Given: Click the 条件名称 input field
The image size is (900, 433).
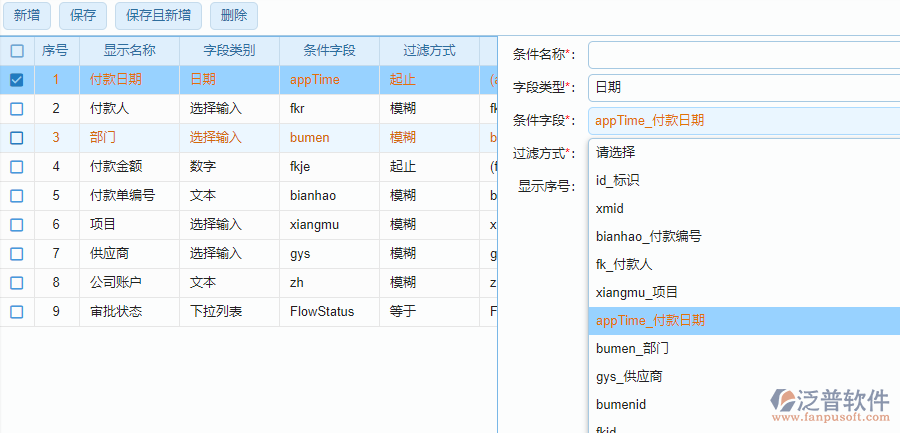Looking at the screenshot, I should click(x=744, y=55).
